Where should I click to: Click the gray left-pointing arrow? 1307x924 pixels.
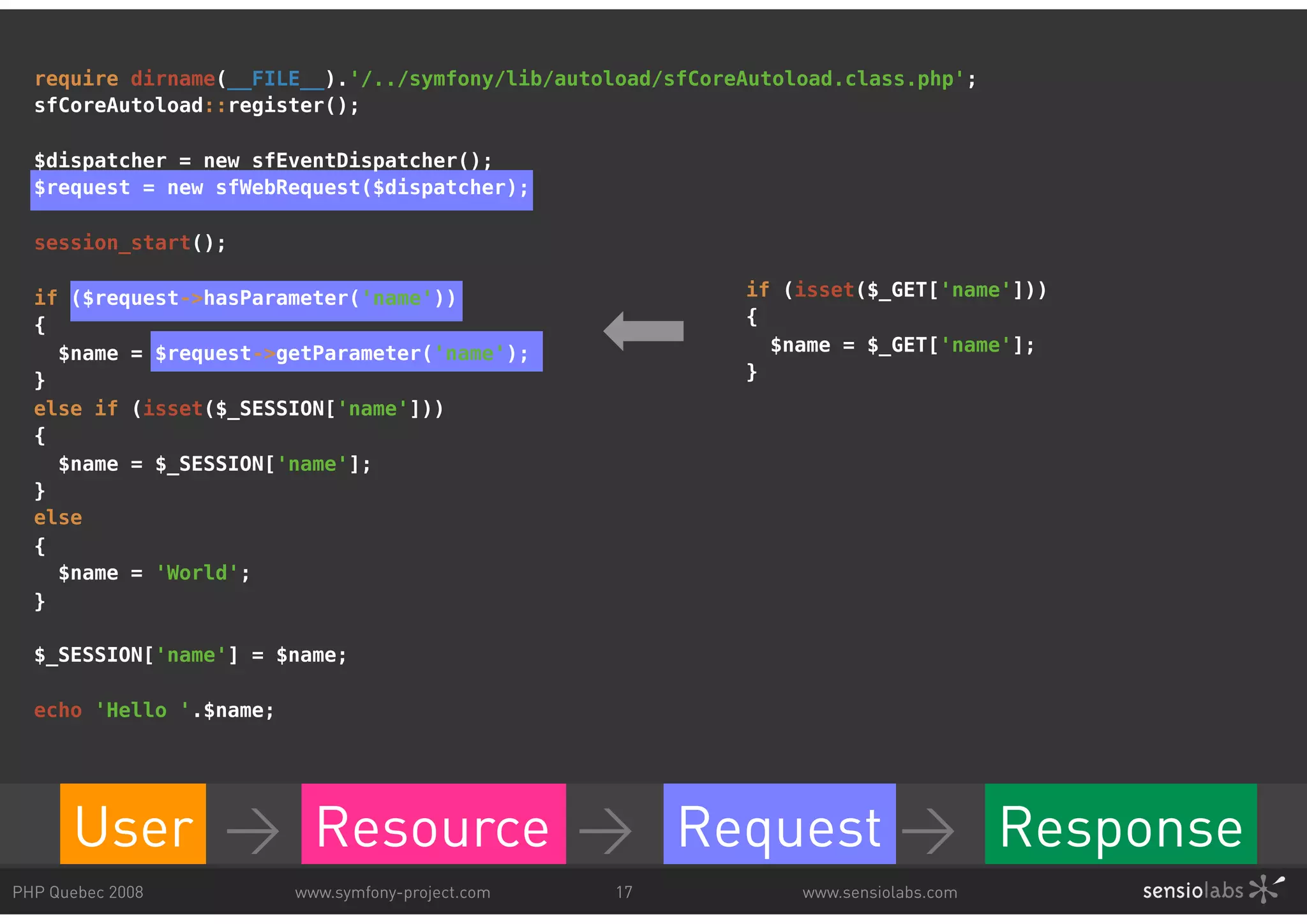tap(643, 331)
